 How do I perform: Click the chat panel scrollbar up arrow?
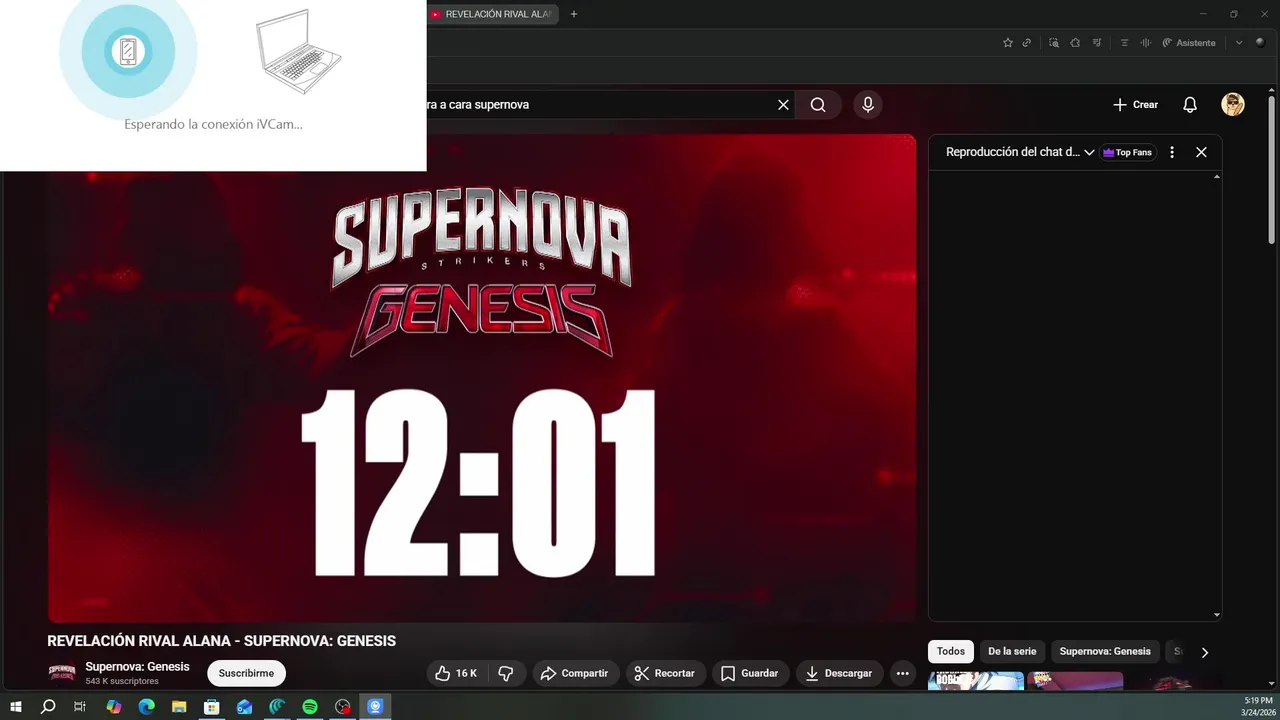pos(1217,177)
